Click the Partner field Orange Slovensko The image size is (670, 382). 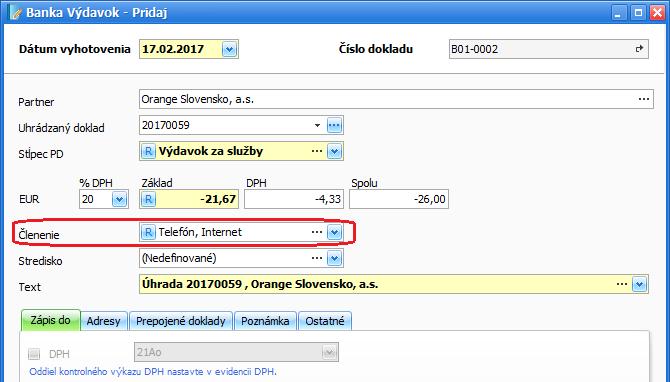pyautogui.click(x=396, y=99)
